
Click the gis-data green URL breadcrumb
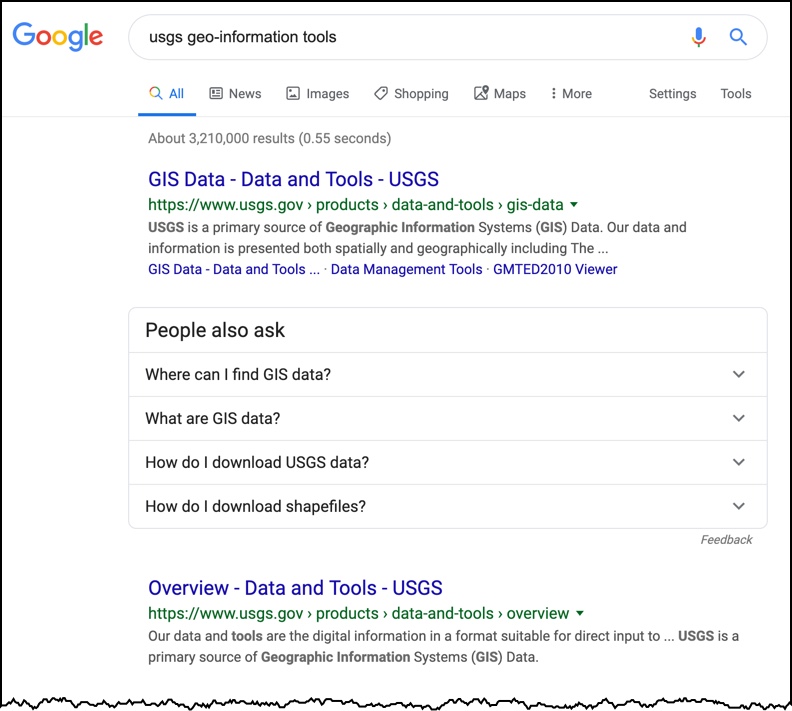point(356,205)
